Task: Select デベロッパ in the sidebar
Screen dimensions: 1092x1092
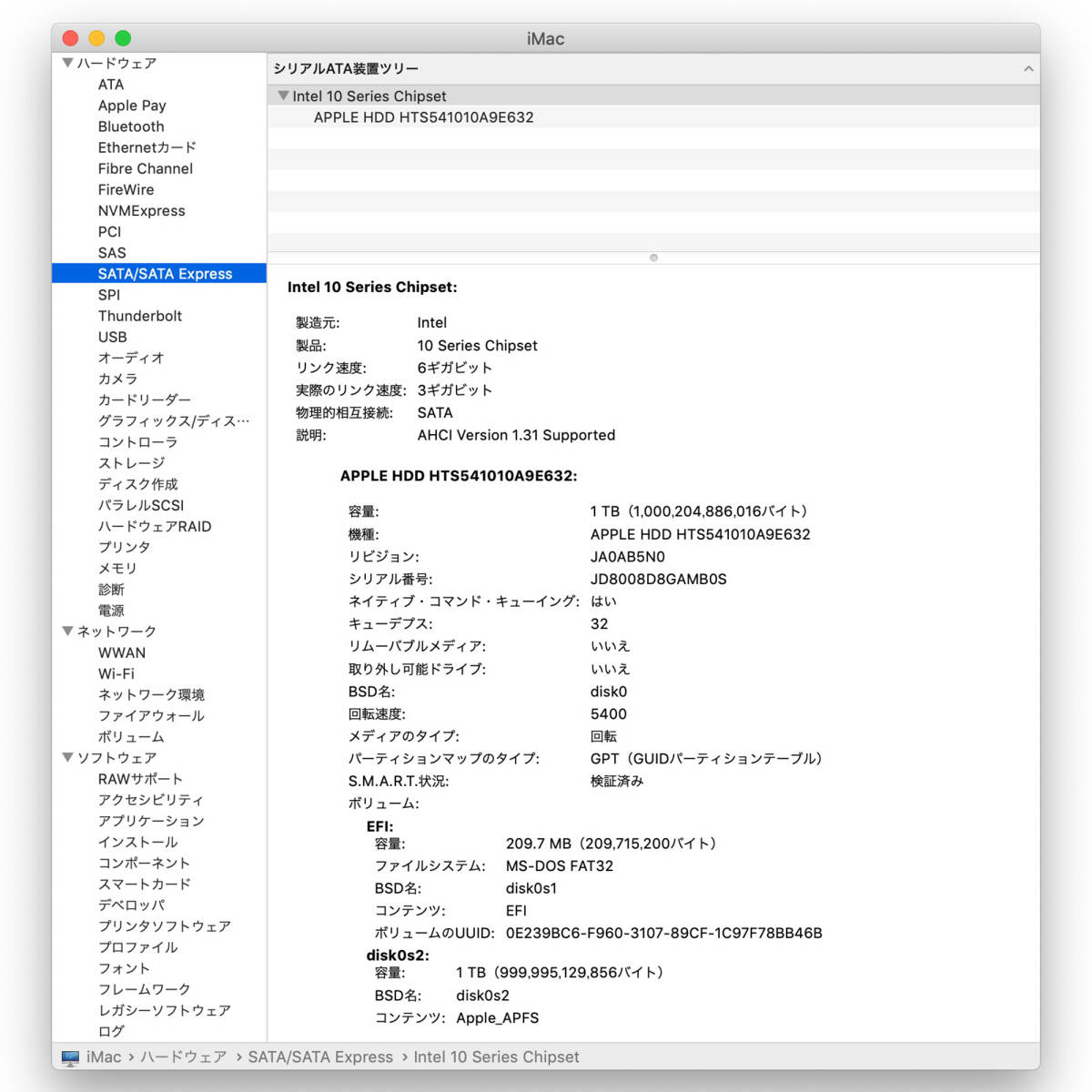Action: (x=132, y=905)
